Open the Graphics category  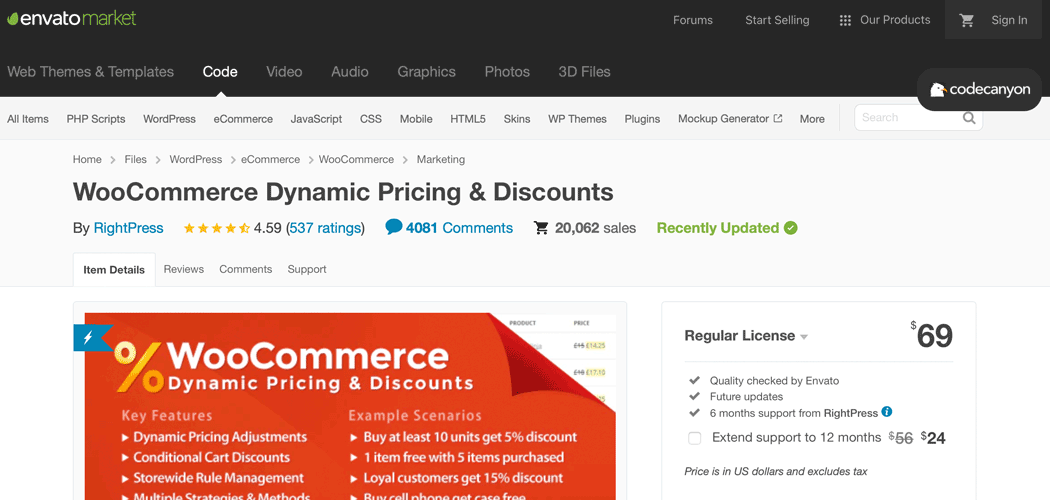[427, 72]
